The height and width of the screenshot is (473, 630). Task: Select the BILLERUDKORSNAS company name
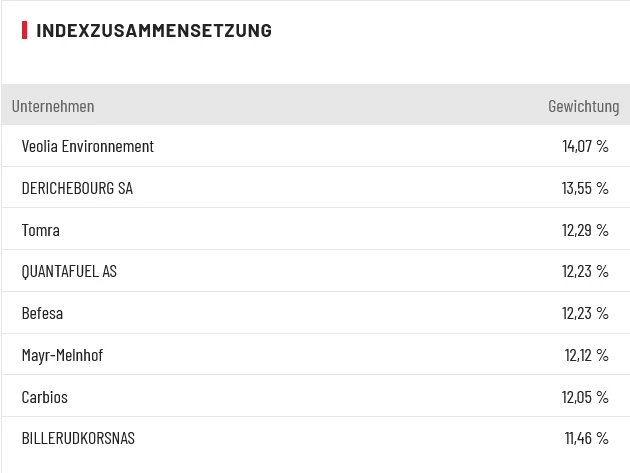click(x=78, y=438)
